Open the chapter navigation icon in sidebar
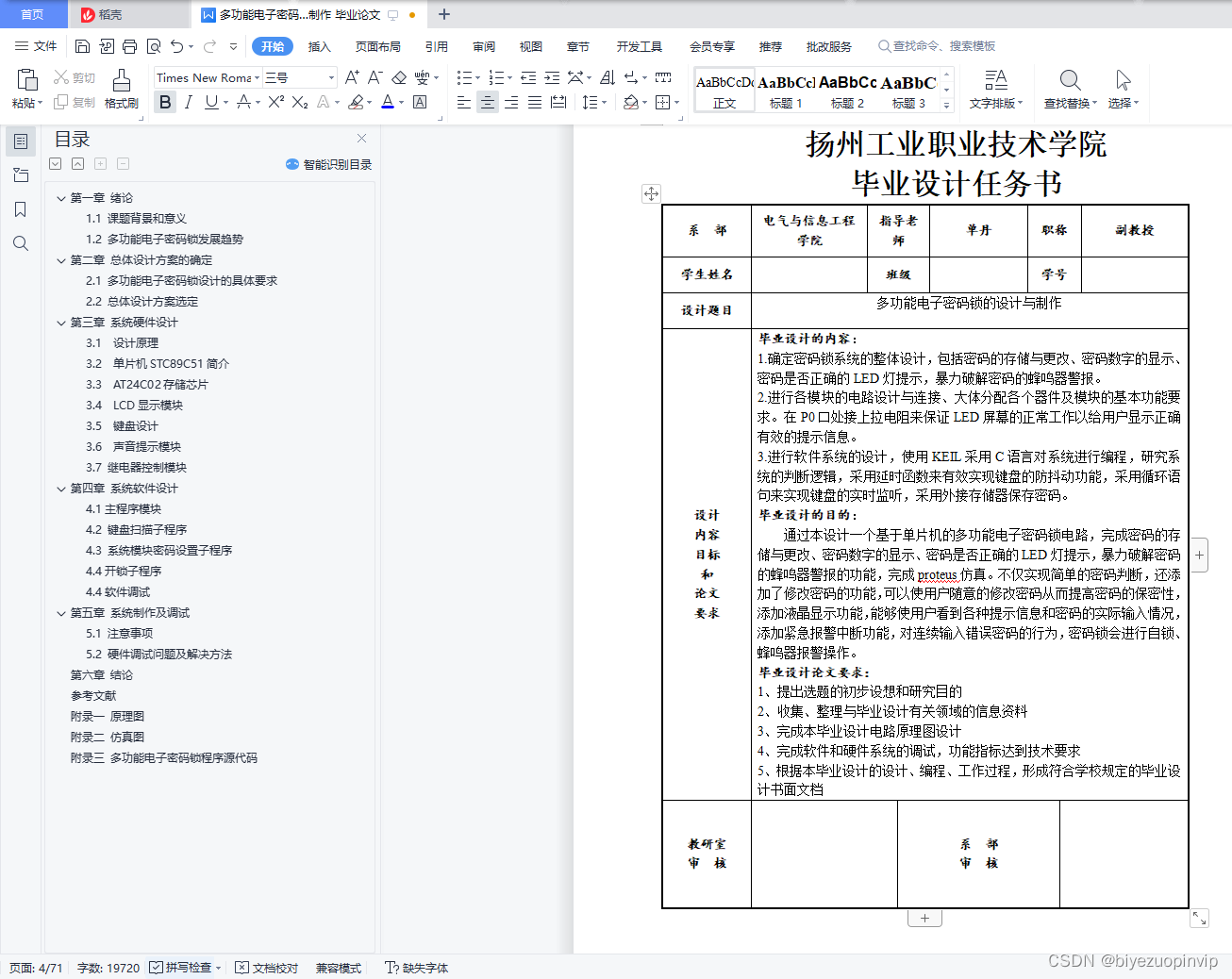This screenshot has height=979, width=1232. [x=21, y=175]
